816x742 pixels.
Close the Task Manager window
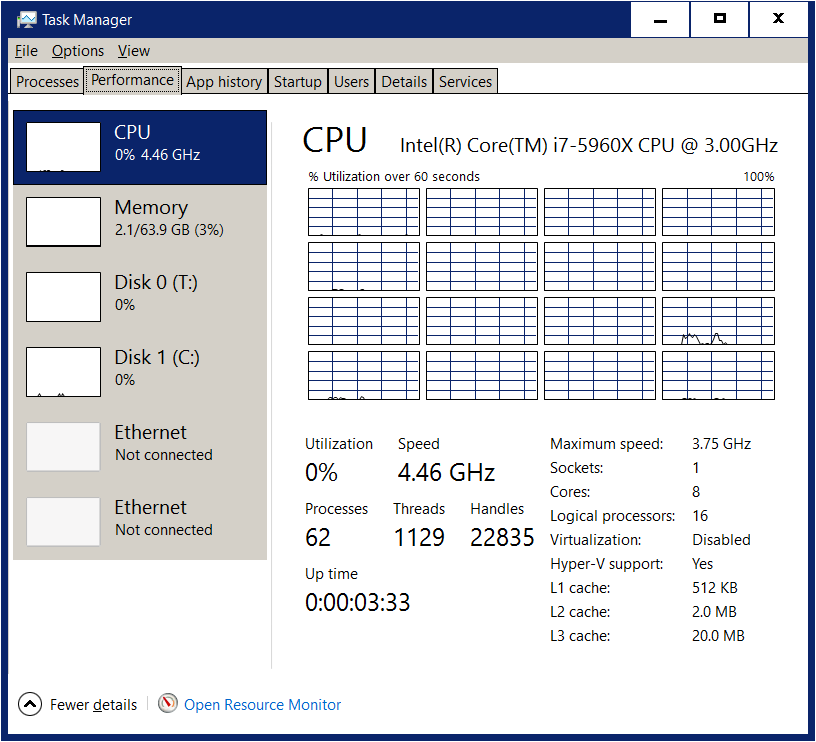click(778, 19)
